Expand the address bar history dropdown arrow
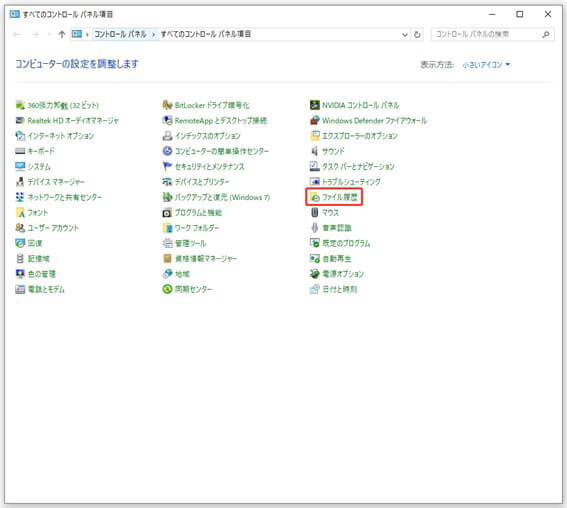Screen dimensions: 567x508 pos(405,35)
